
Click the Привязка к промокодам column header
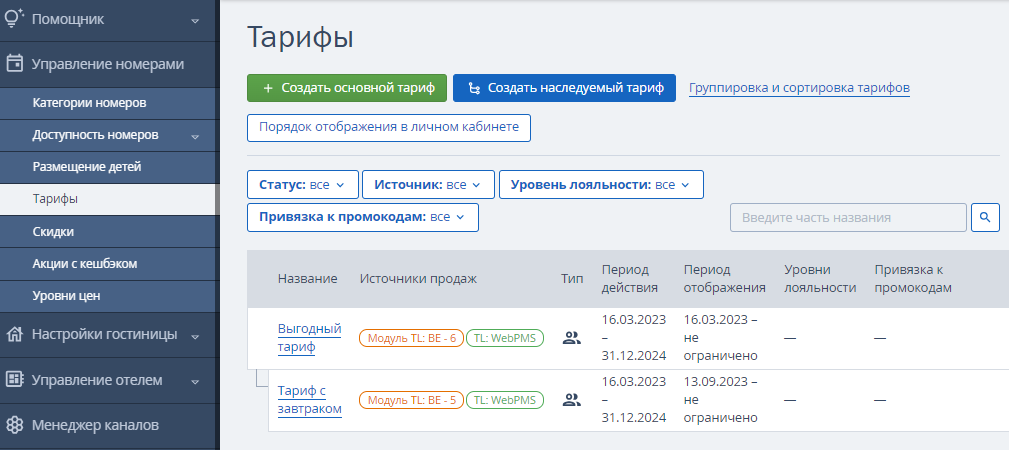(x=912, y=279)
